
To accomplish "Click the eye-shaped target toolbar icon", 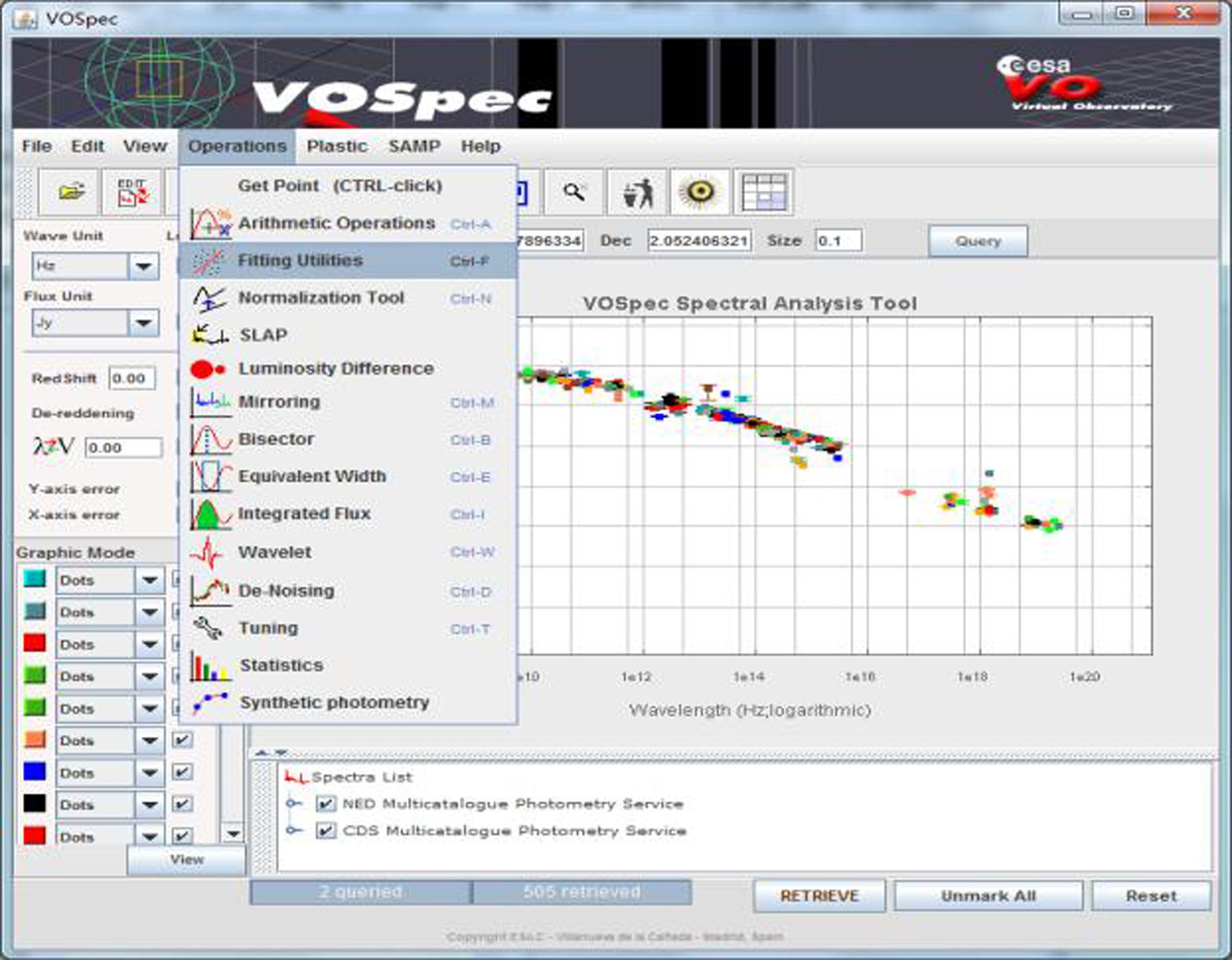I will click(x=700, y=192).
